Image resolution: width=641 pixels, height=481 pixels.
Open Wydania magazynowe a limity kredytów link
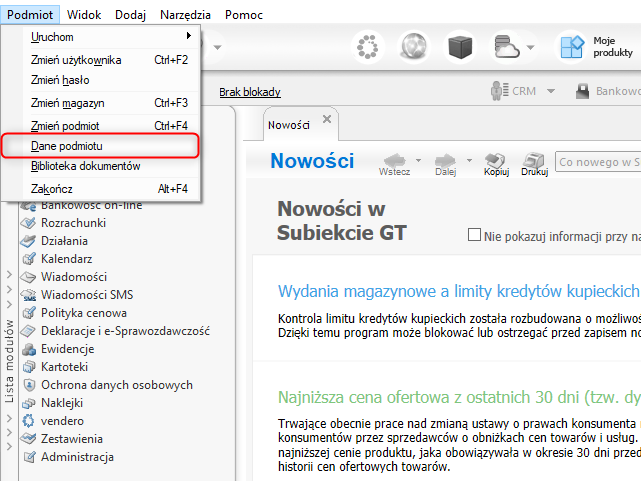[459, 291]
